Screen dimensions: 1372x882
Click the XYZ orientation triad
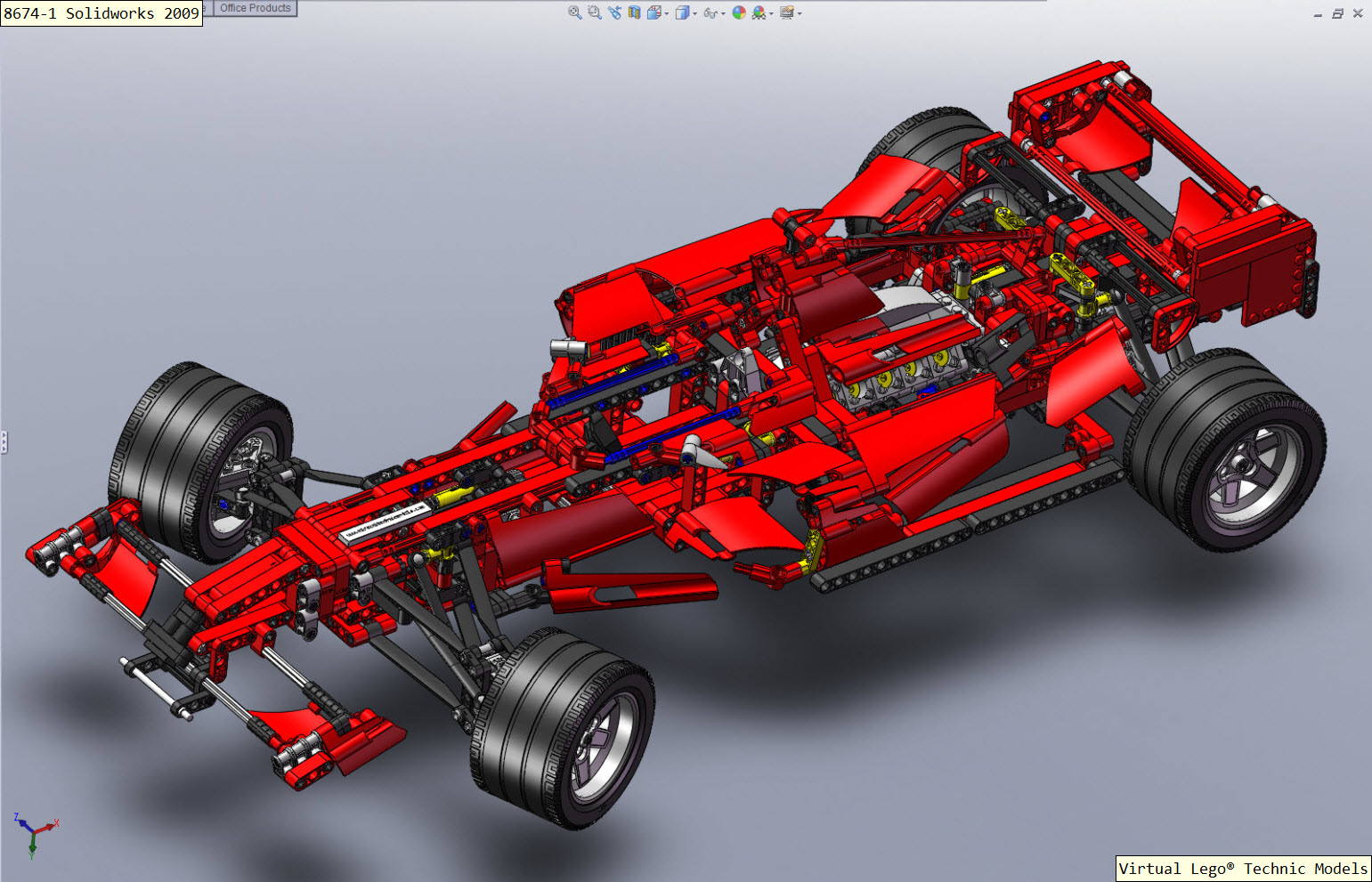point(35,835)
